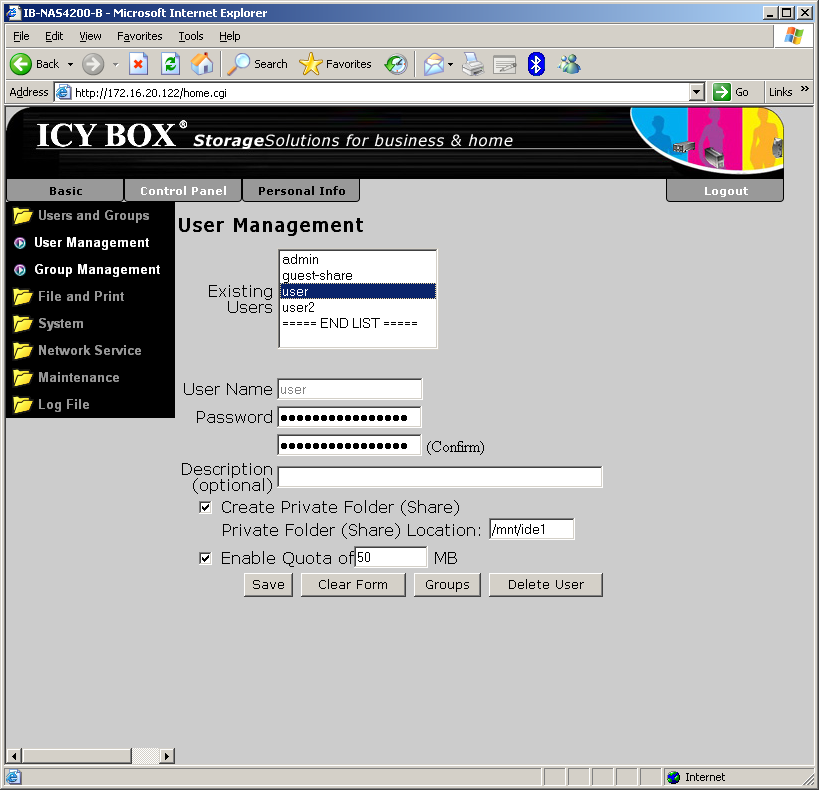Click the Description (optional) field
The image size is (819, 790).
(440, 477)
